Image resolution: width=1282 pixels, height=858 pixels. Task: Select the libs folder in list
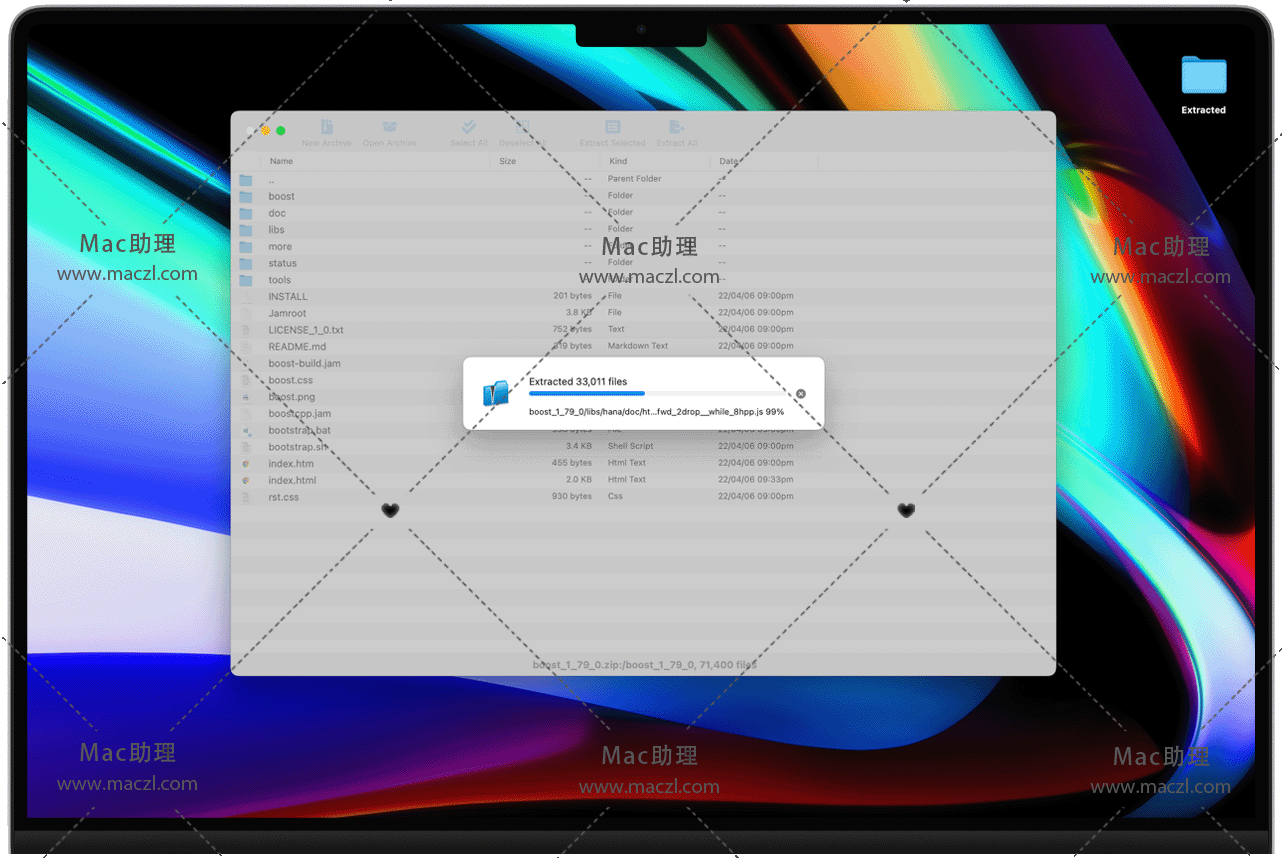coord(277,230)
